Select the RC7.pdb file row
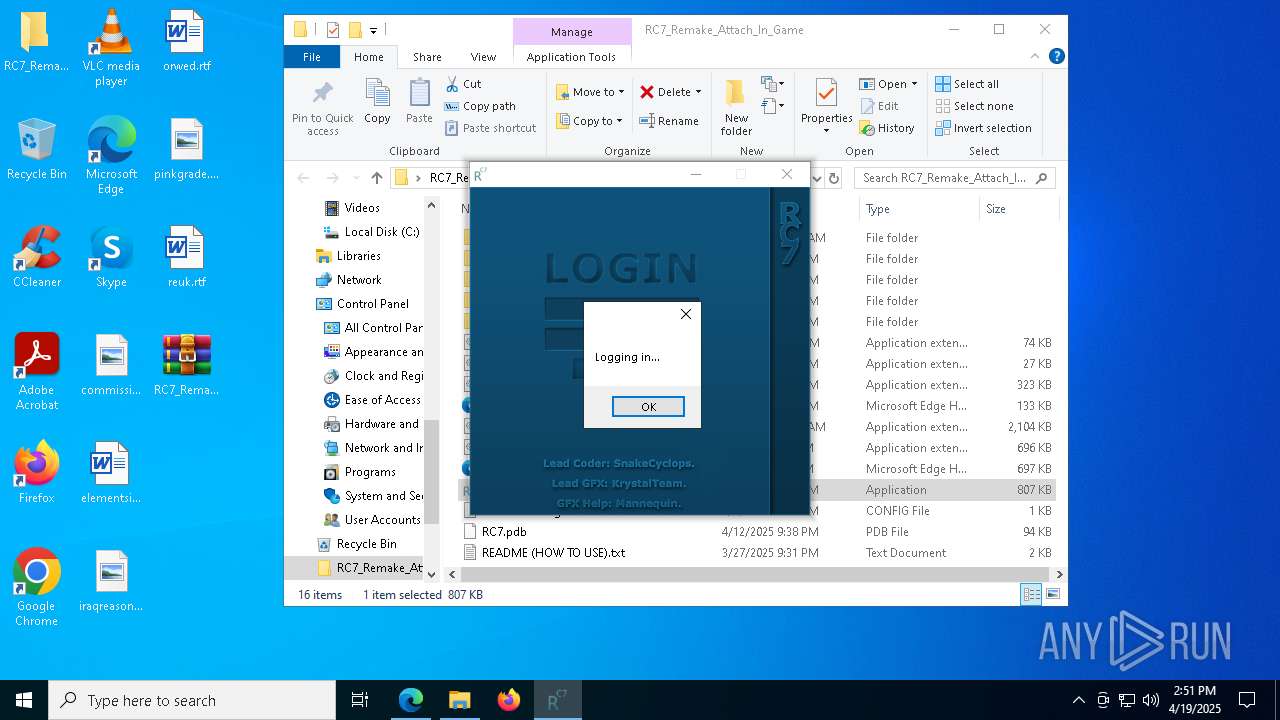 pos(757,532)
